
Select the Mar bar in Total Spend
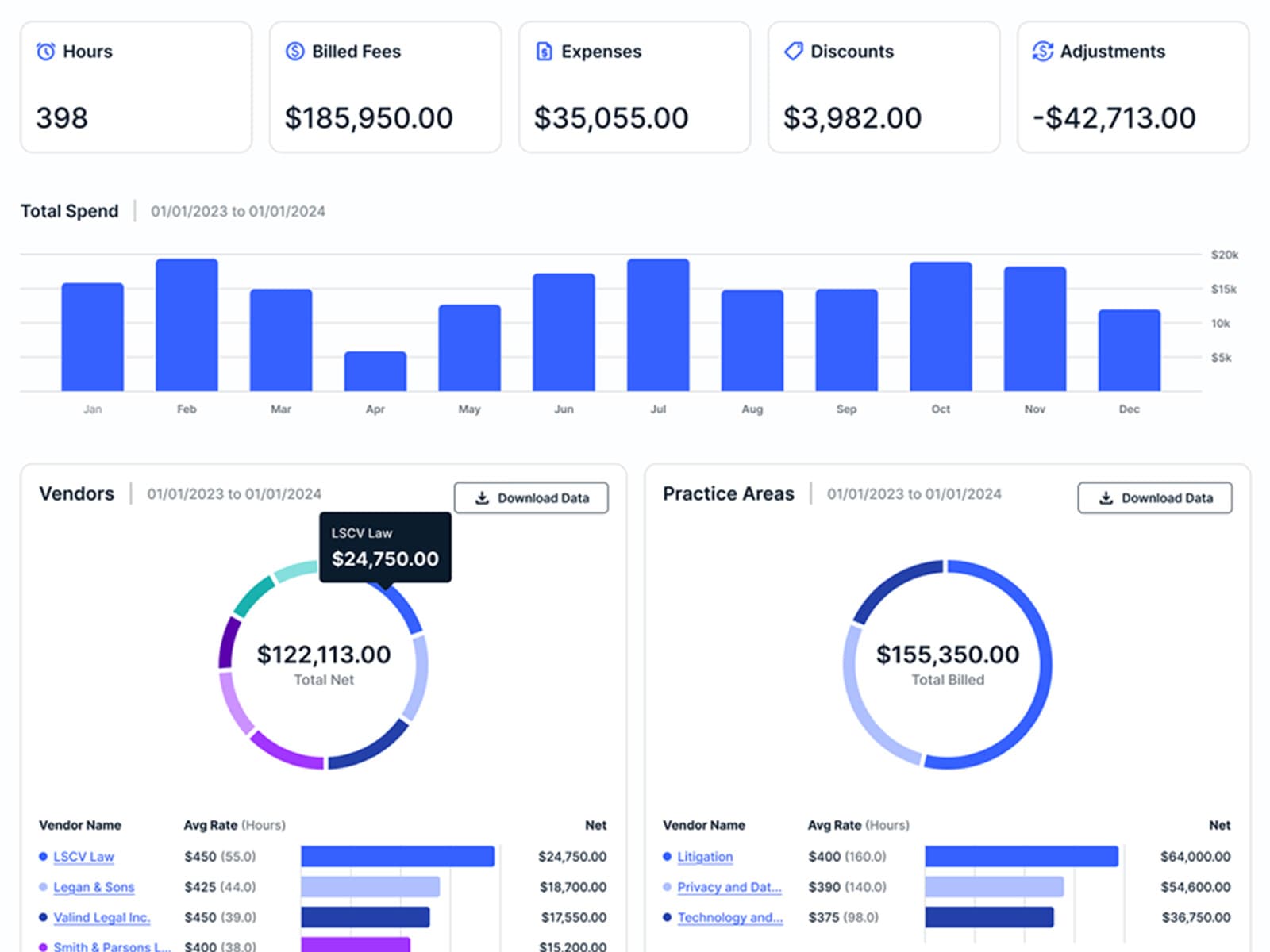tap(281, 340)
